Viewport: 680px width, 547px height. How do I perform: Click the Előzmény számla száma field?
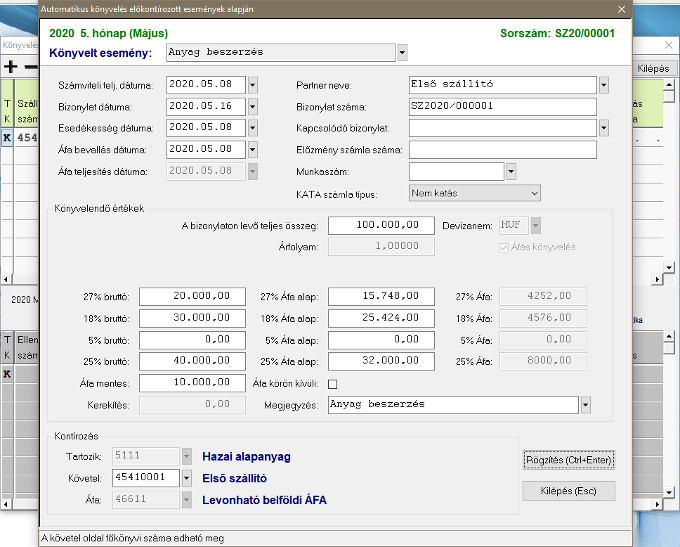[x=502, y=149]
